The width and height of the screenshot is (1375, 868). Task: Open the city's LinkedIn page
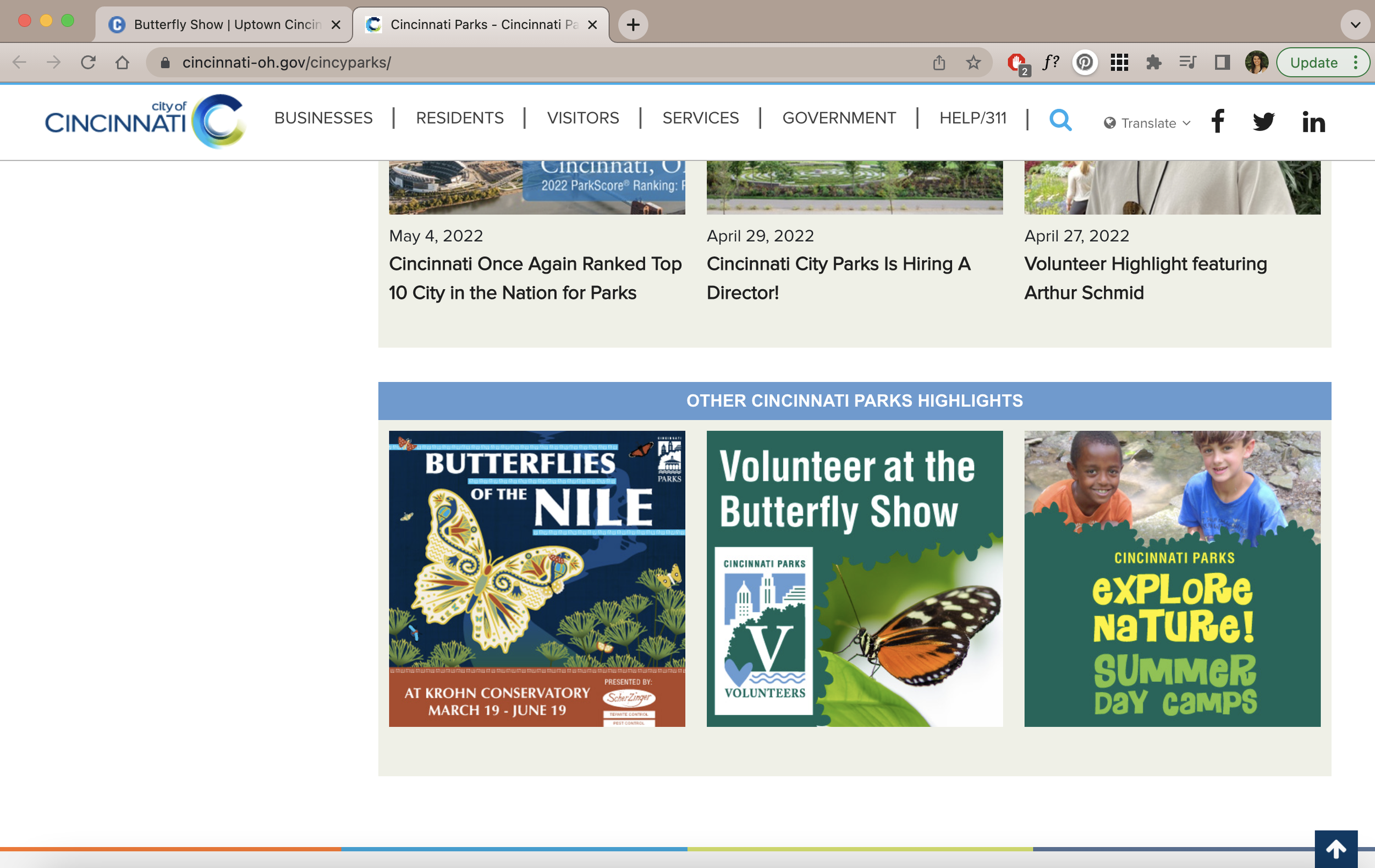[1313, 121]
